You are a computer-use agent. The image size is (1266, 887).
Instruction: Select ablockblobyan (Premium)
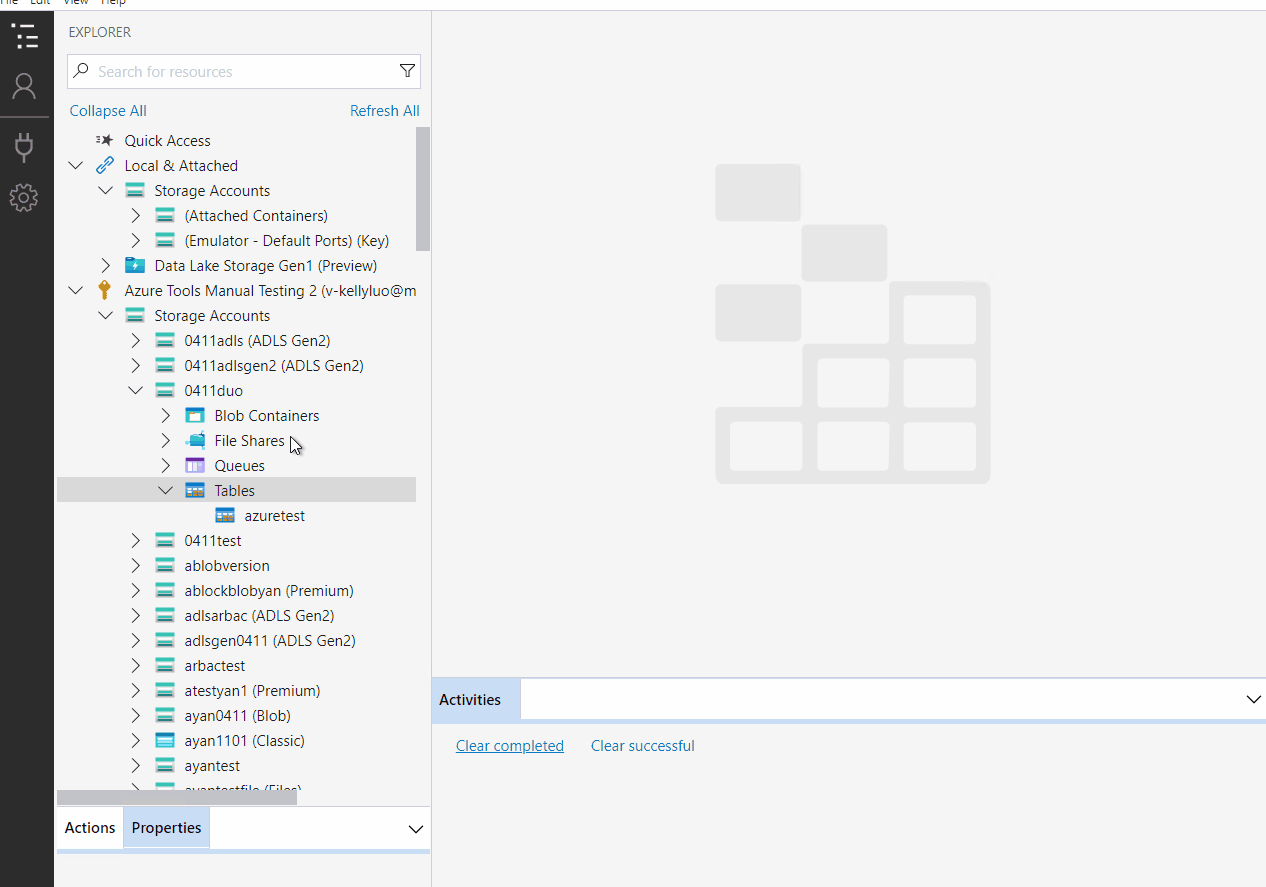(269, 591)
